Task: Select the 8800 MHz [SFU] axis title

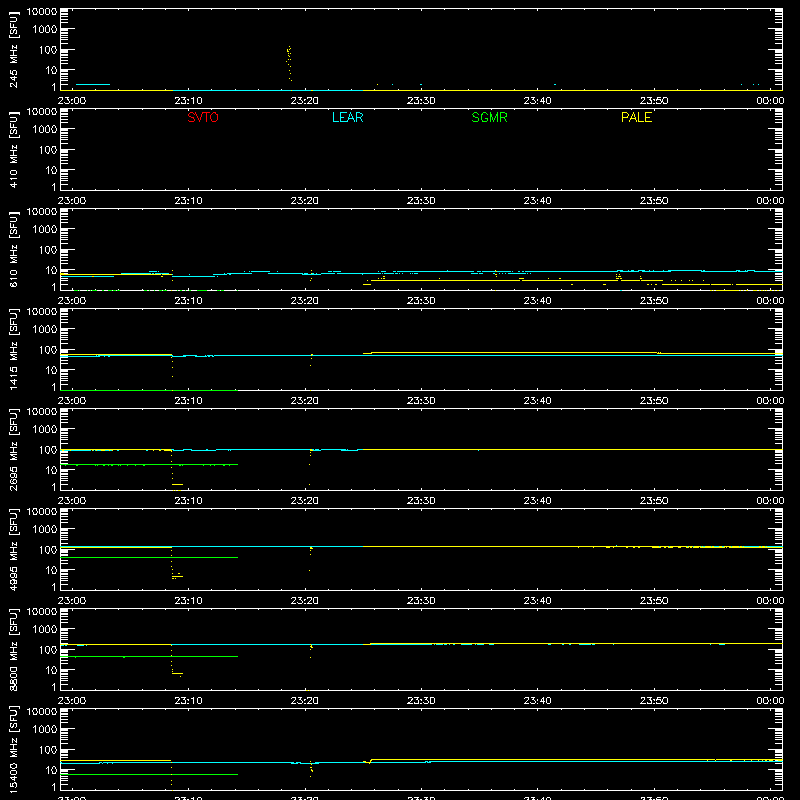Action: click(x=13, y=650)
